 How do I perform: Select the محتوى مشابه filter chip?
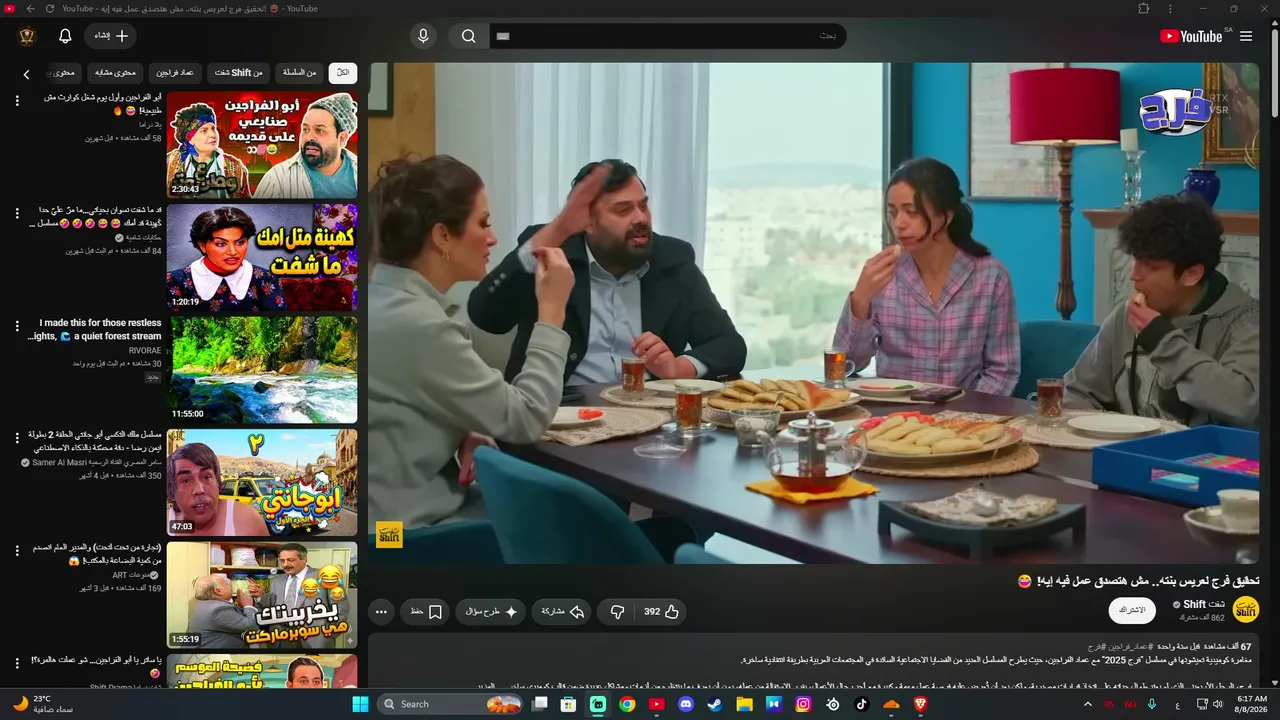pos(116,73)
